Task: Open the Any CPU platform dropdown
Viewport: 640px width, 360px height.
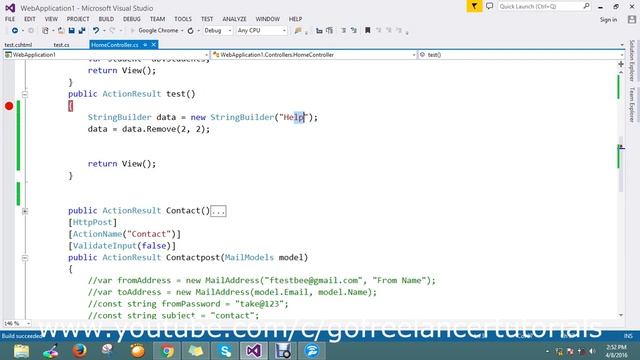Action: (261, 31)
